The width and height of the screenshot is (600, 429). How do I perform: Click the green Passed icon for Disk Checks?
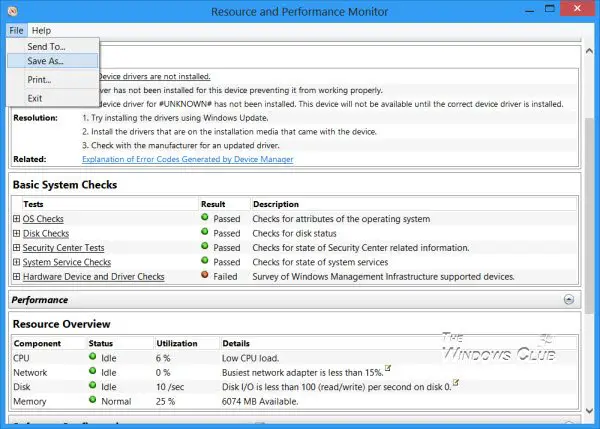205,232
